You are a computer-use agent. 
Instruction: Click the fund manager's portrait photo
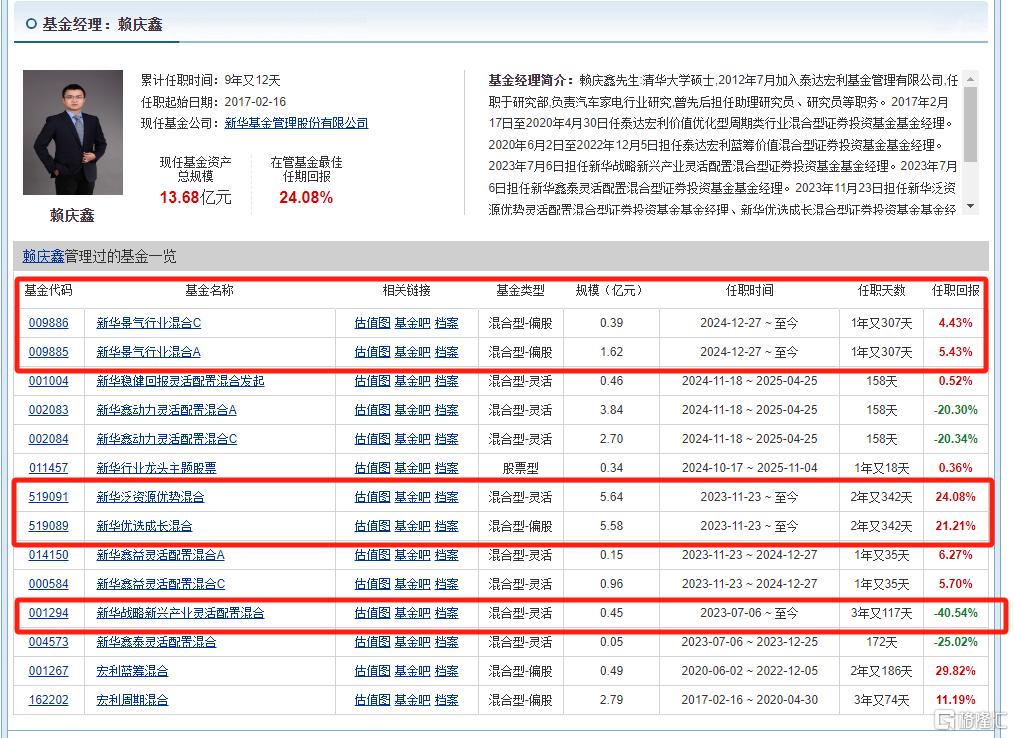point(73,133)
